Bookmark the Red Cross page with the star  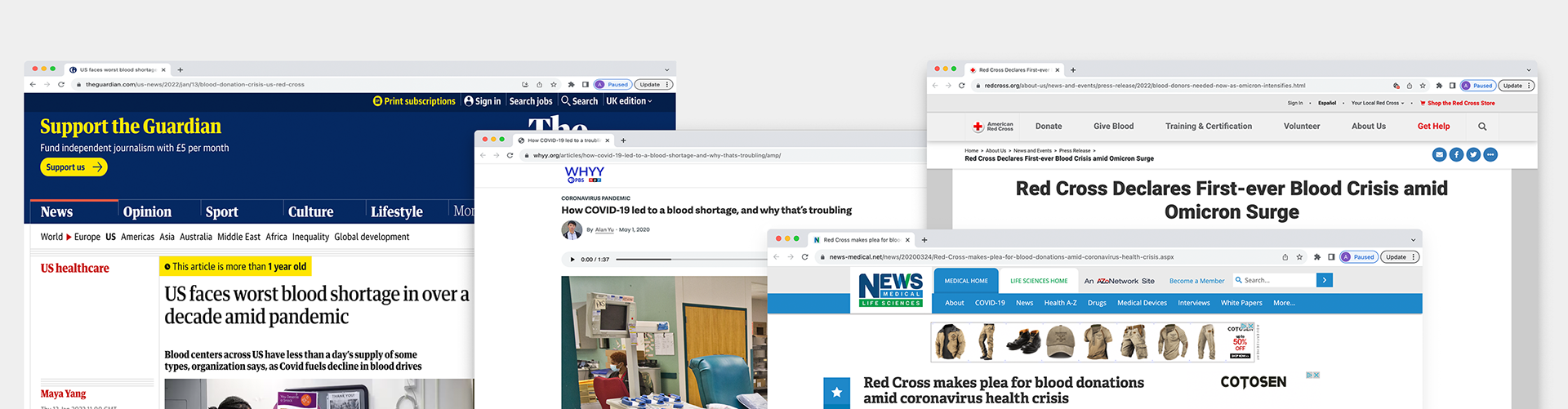click(1423, 86)
